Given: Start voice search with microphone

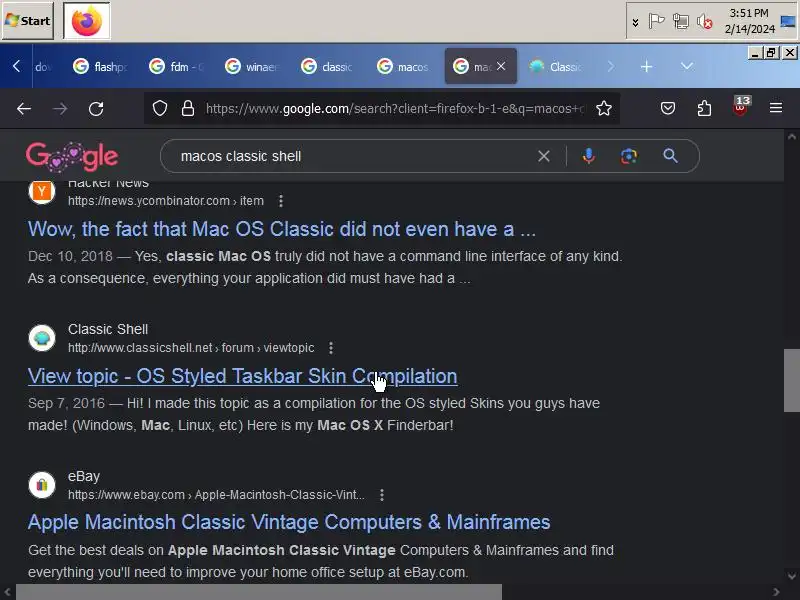Looking at the screenshot, I should click(x=589, y=156).
